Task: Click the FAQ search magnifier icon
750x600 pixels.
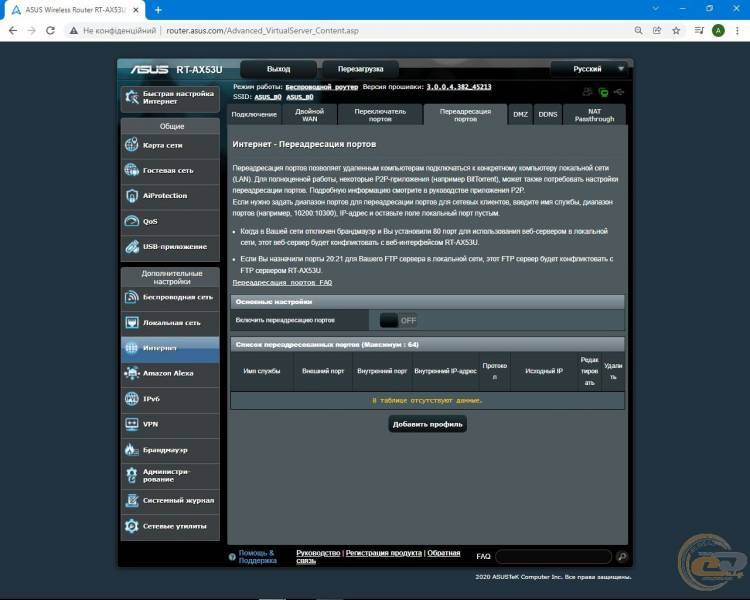Action: 622,556
